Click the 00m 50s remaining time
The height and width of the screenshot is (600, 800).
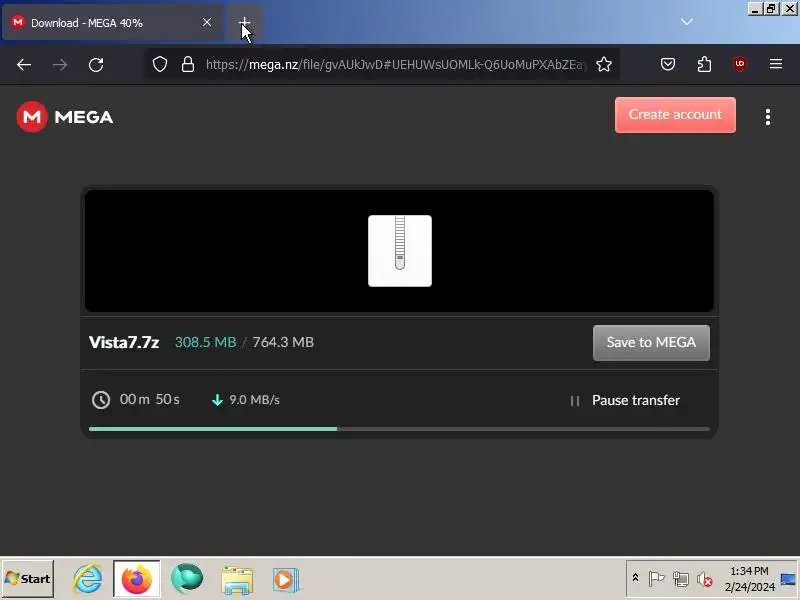[149, 399]
